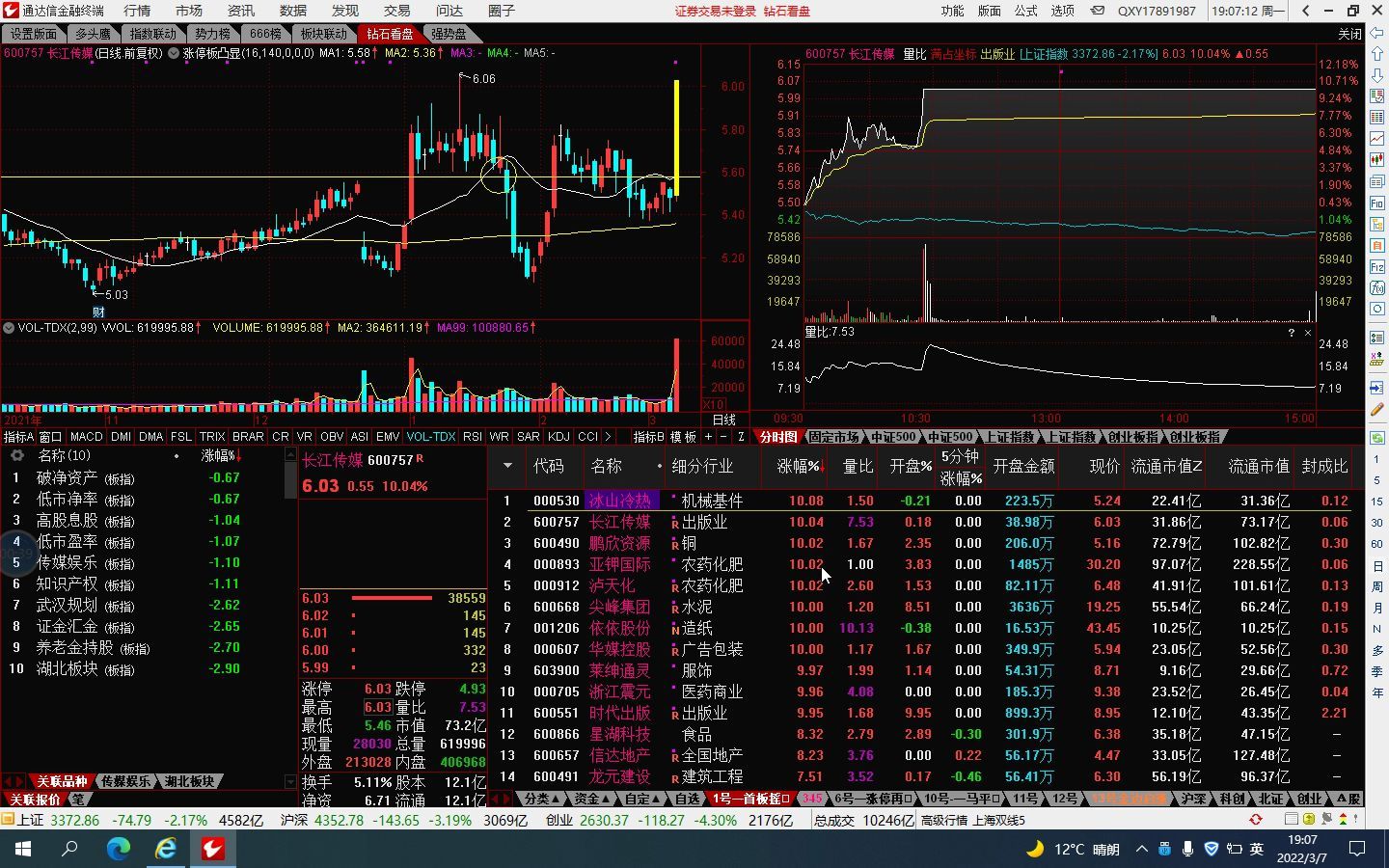Screen dimensions: 1389x868
Task: Open the table column dropdown arrow before 代码
Action: pos(507,465)
